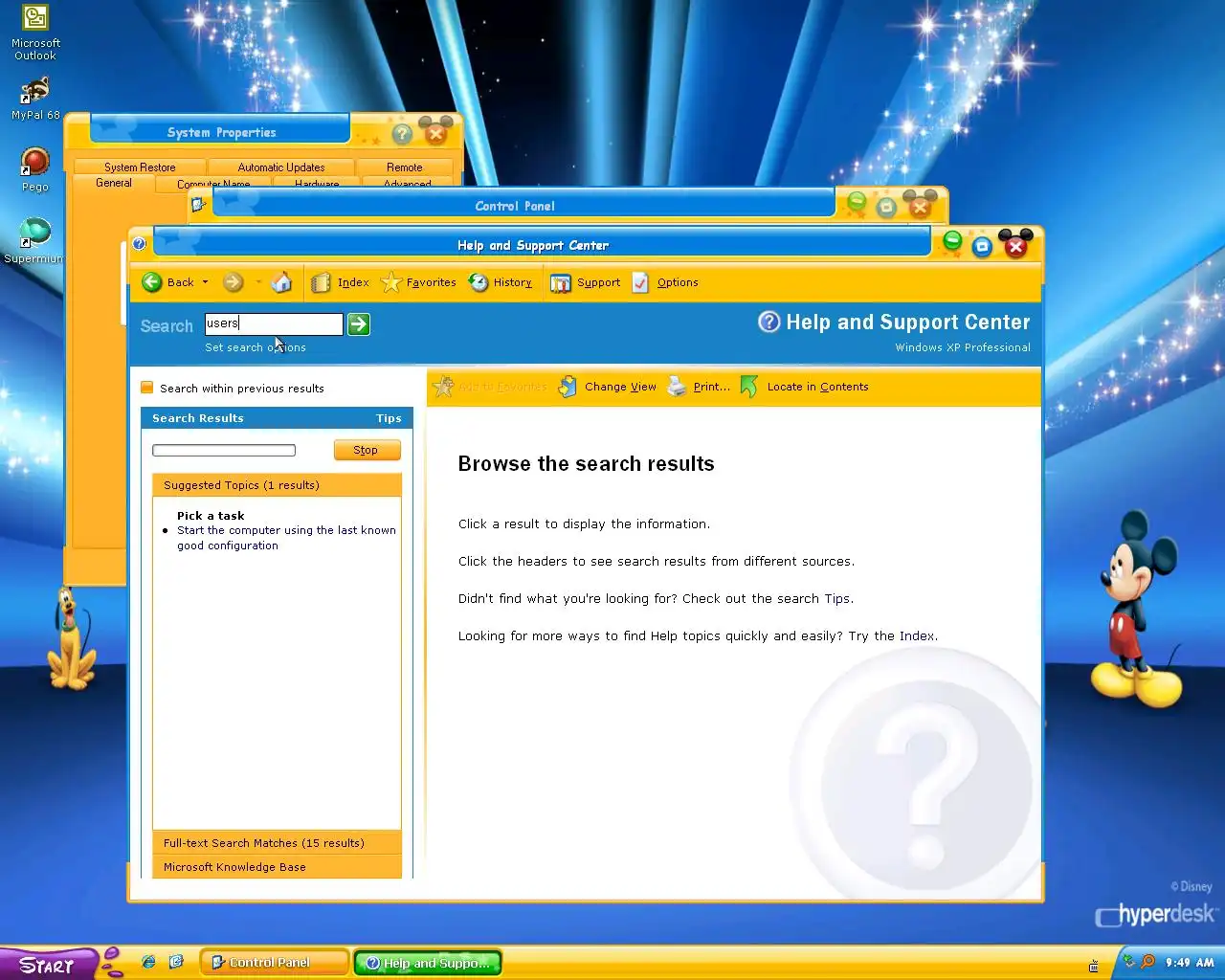This screenshot has height=980, width=1225.
Task: Open the Index toolbar item
Action: (x=341, y=282)
